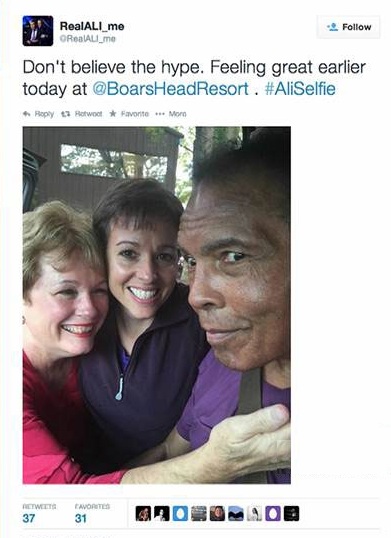Open the purple egg avatar profile
The image size is (391, 538).
273,514
